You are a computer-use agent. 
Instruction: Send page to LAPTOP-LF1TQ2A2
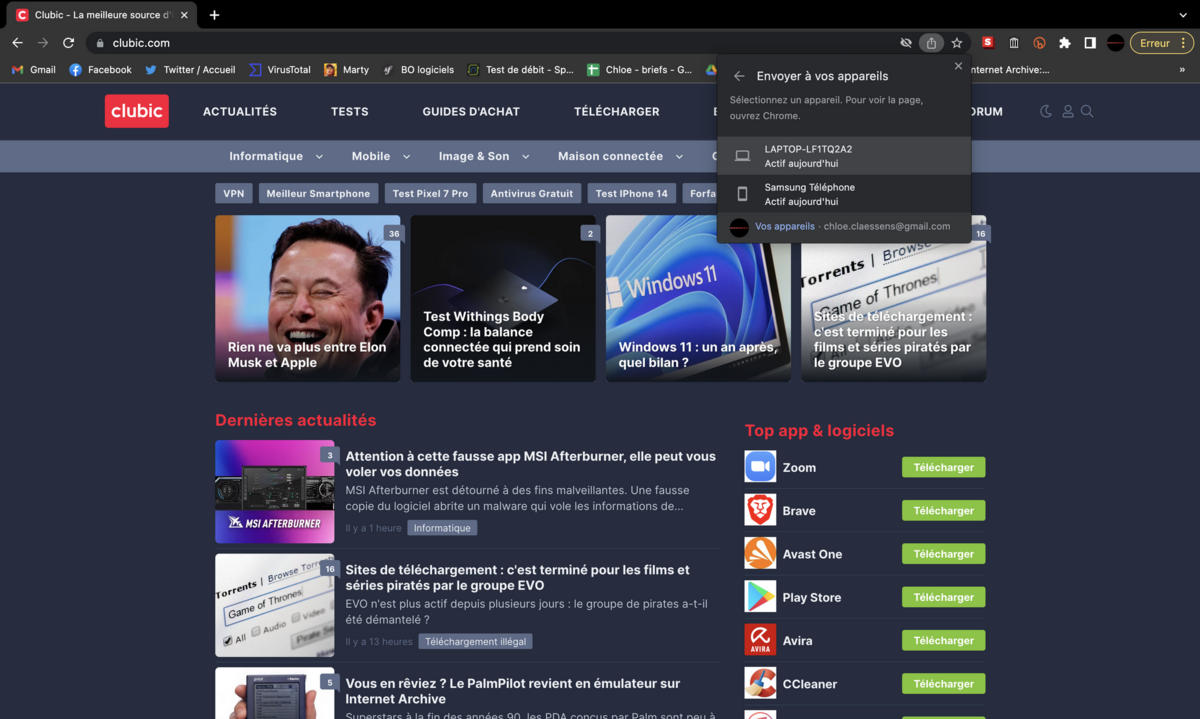[844, 156]
